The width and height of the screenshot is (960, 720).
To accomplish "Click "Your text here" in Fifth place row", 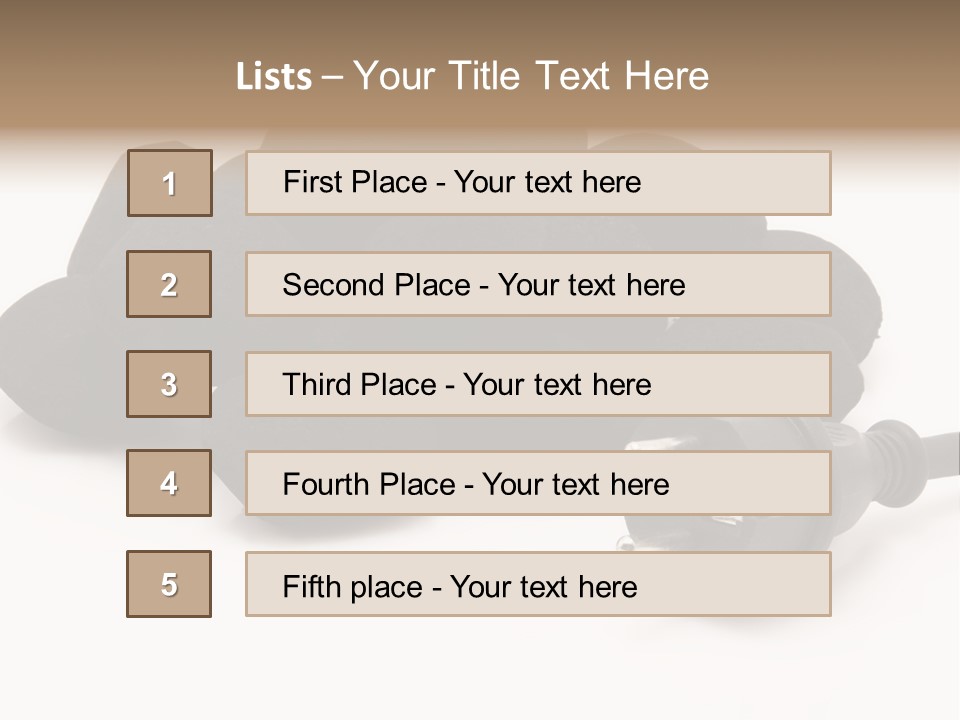I will (543, 586).
